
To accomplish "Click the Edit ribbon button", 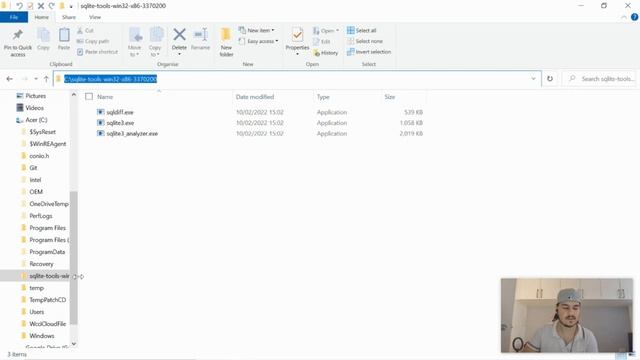I will (322, 41).
